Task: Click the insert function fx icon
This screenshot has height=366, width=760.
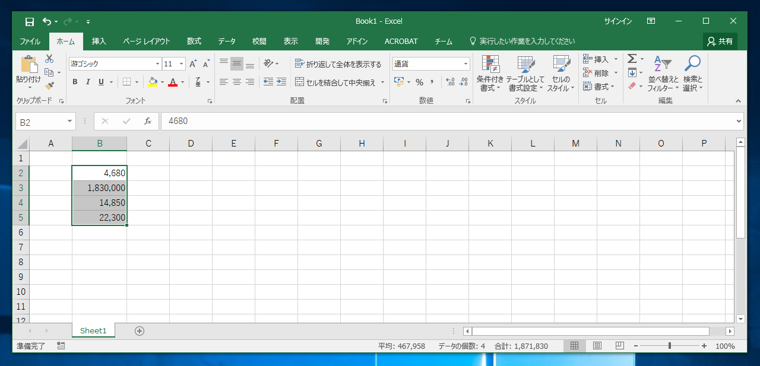Action: (147, 121)
